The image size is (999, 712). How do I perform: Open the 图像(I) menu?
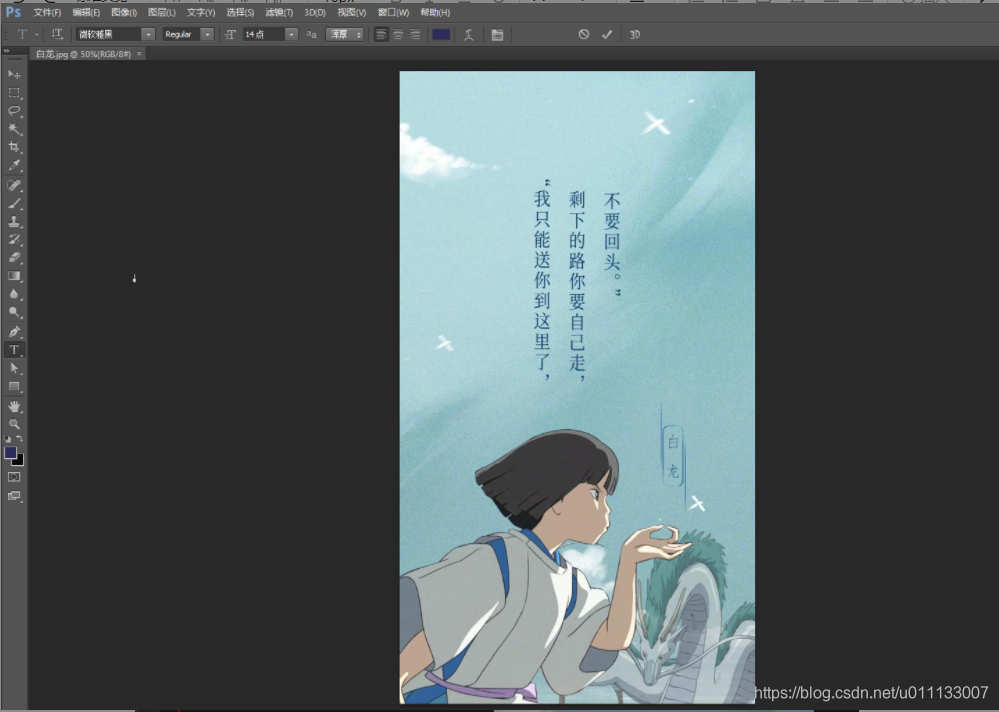(x=124, y=12)
